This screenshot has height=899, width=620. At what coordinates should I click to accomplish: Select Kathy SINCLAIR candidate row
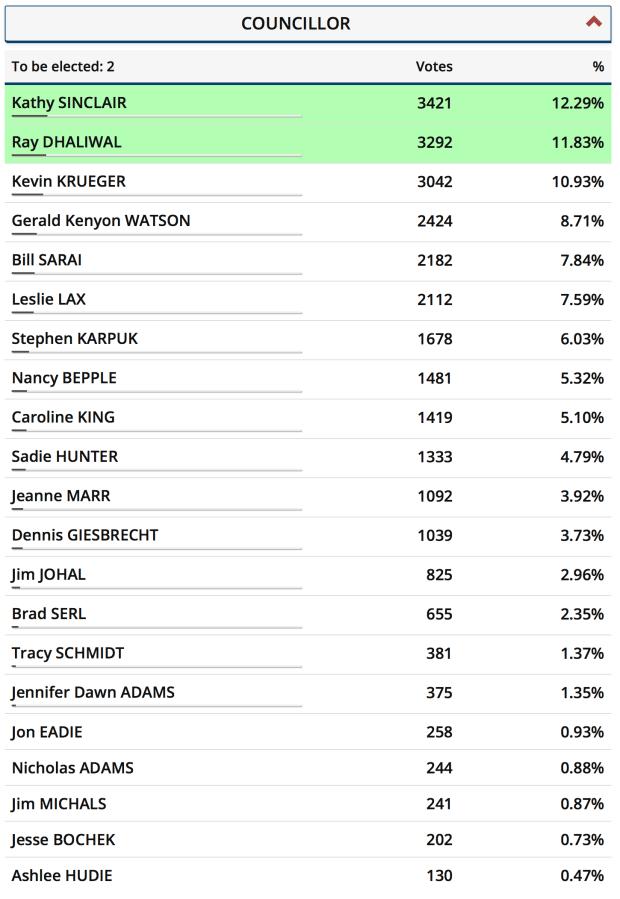click(69, 103)
